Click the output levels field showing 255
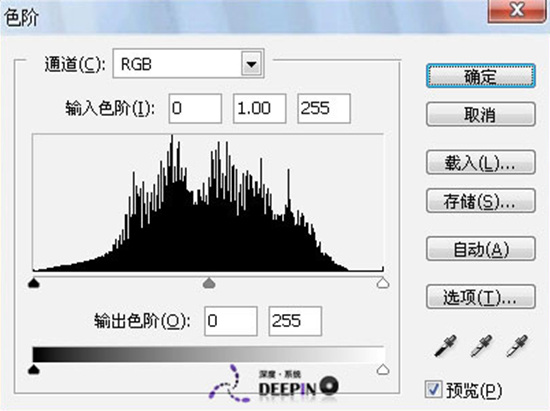Viewport: 550px width, 411px height. click(295, 321)
